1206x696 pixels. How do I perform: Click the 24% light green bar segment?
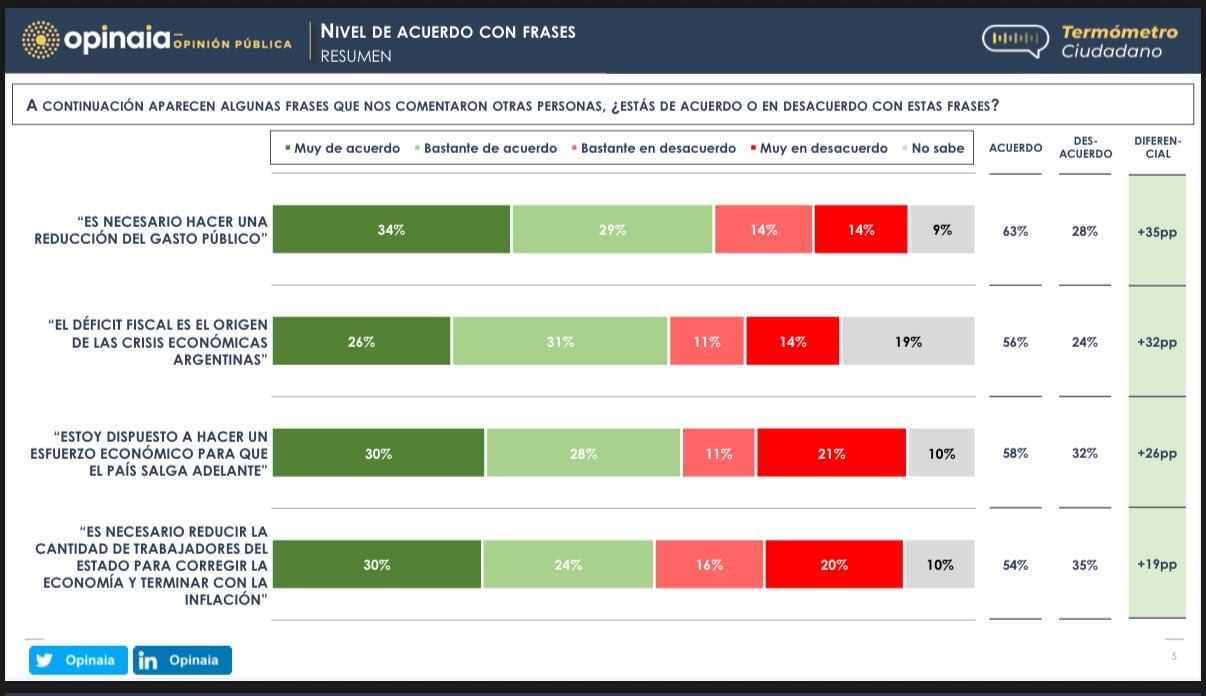click(x=568, y=565)
